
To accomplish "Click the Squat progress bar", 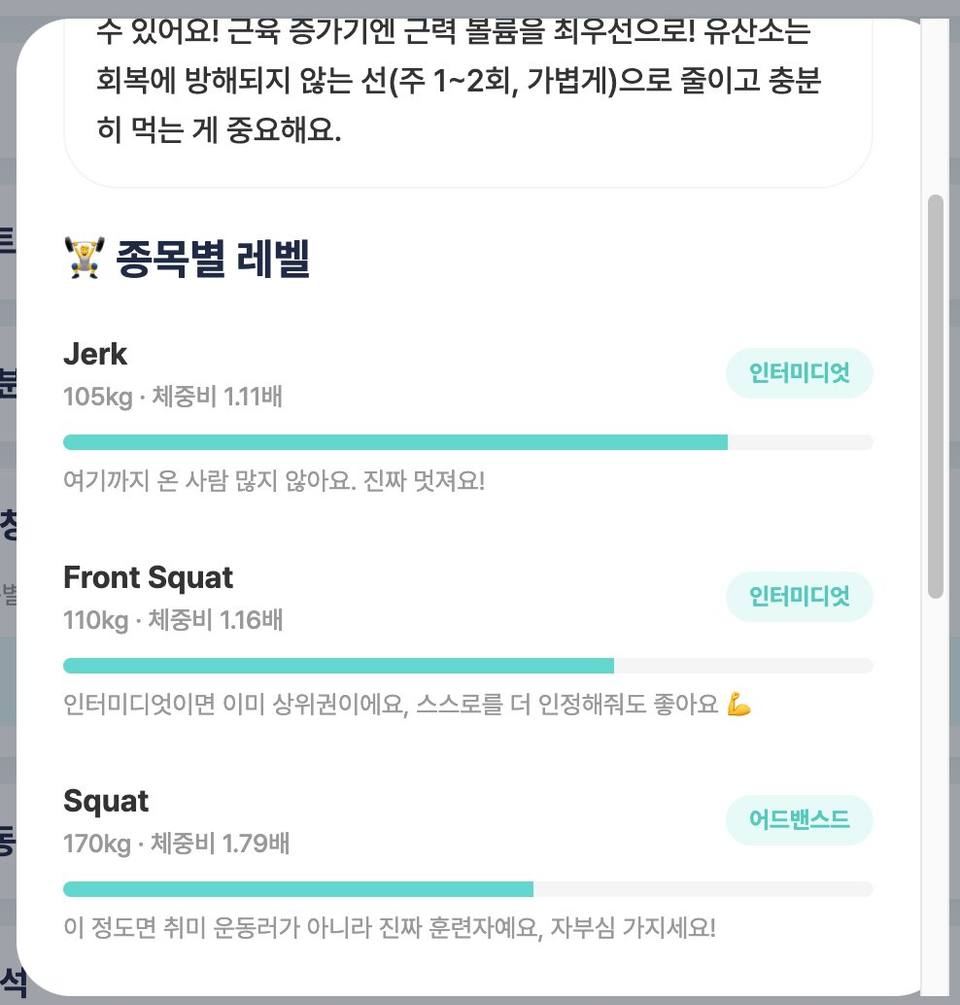I will [x=468, y=889].
